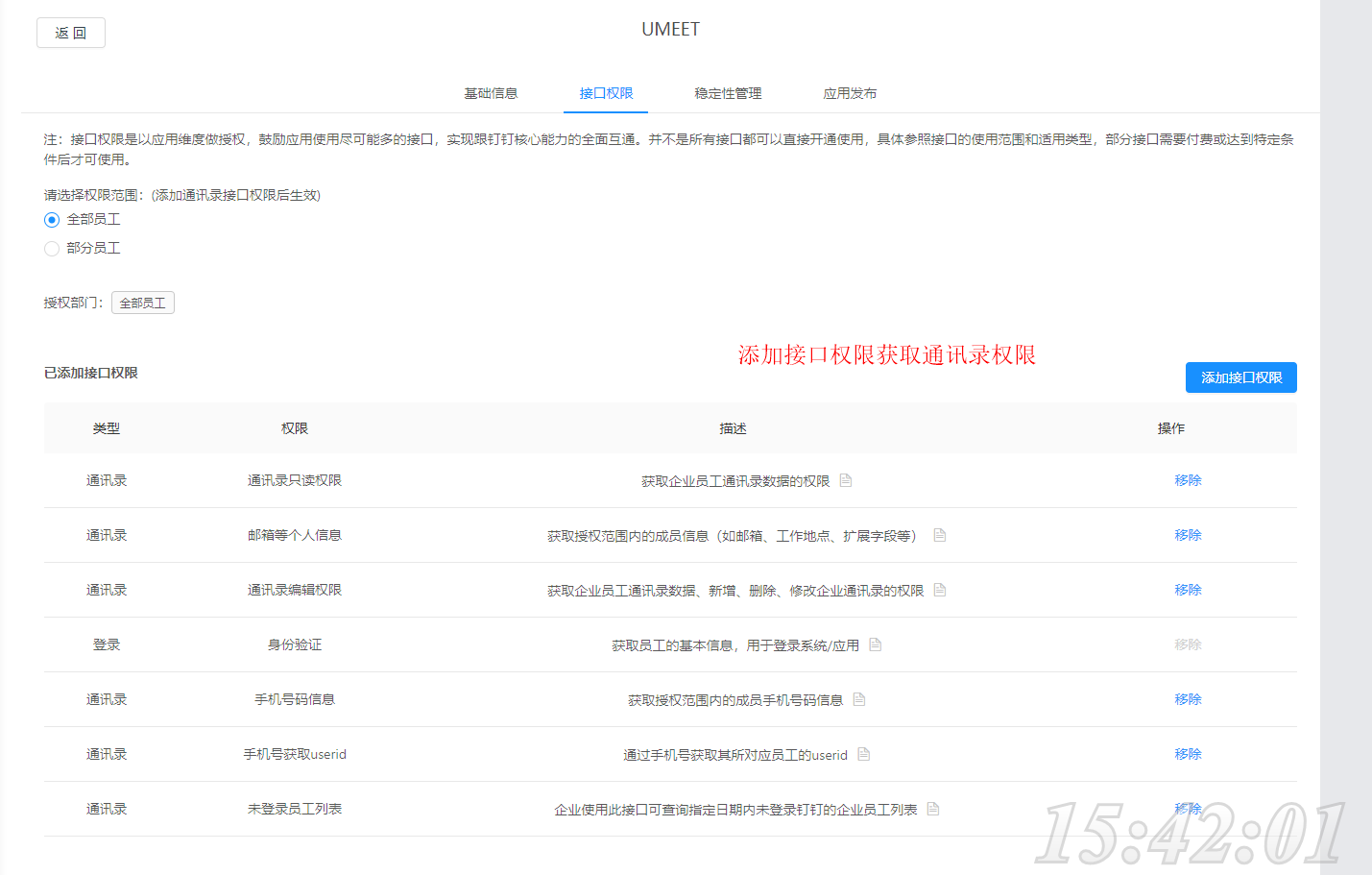Remove the 通讯录编辑权限 permission
Screen dimensions: 1372x875
1188,590
